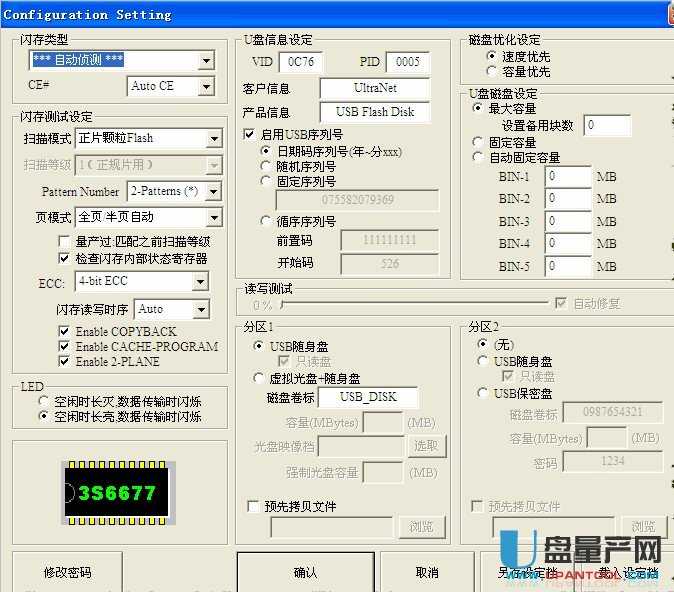Select 自动固定容量 radio option
The height and width of the screenshot is (592, 674).
[477, 157]
